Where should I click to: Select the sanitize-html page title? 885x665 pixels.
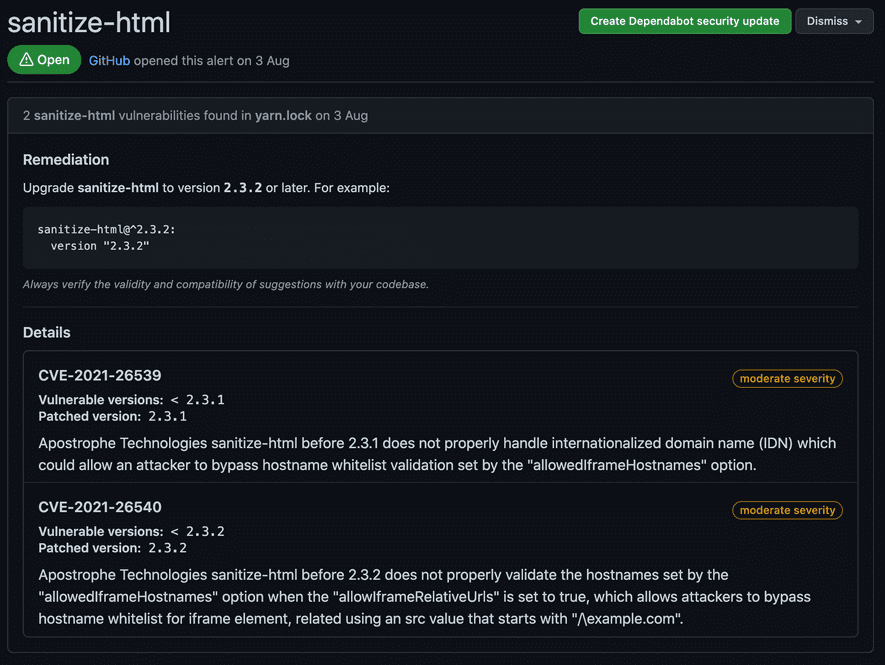(x=89, y=22)
